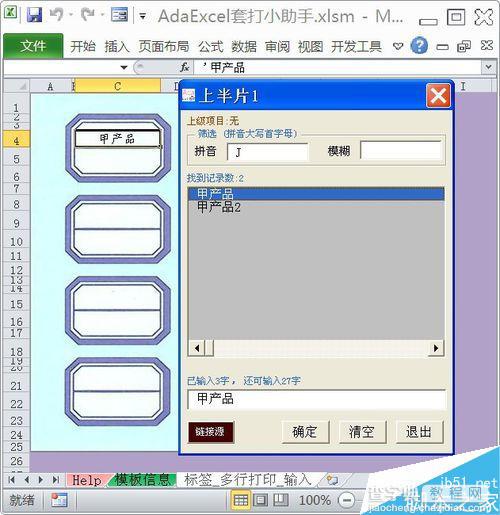Screen dimensions: 500x515
Task: Click the 清空 button
Action: [362, 432]
